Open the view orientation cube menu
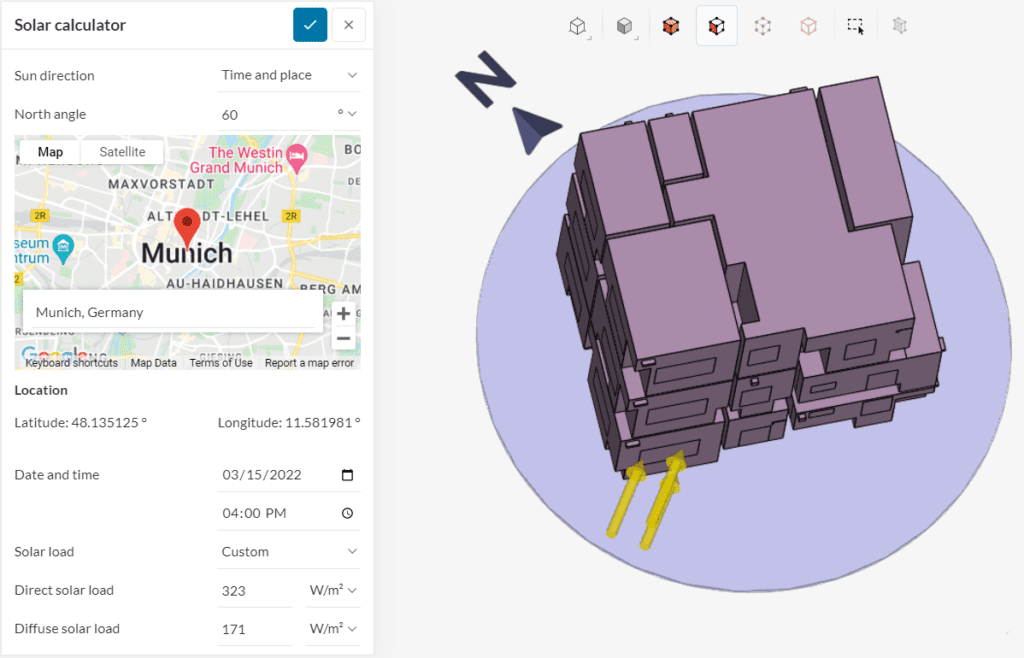The height and width of the screenshot is (658, 1024). pos(578,27)
